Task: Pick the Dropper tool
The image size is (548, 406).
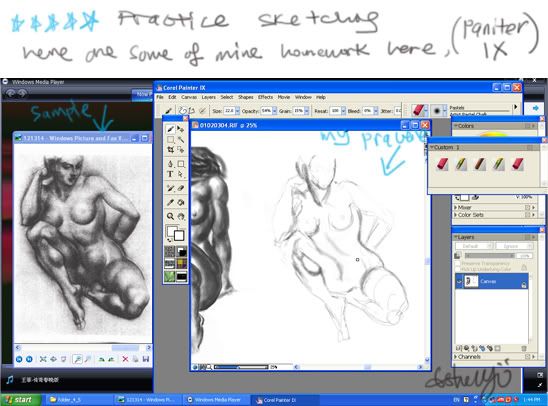Action: tap(171, 202)
